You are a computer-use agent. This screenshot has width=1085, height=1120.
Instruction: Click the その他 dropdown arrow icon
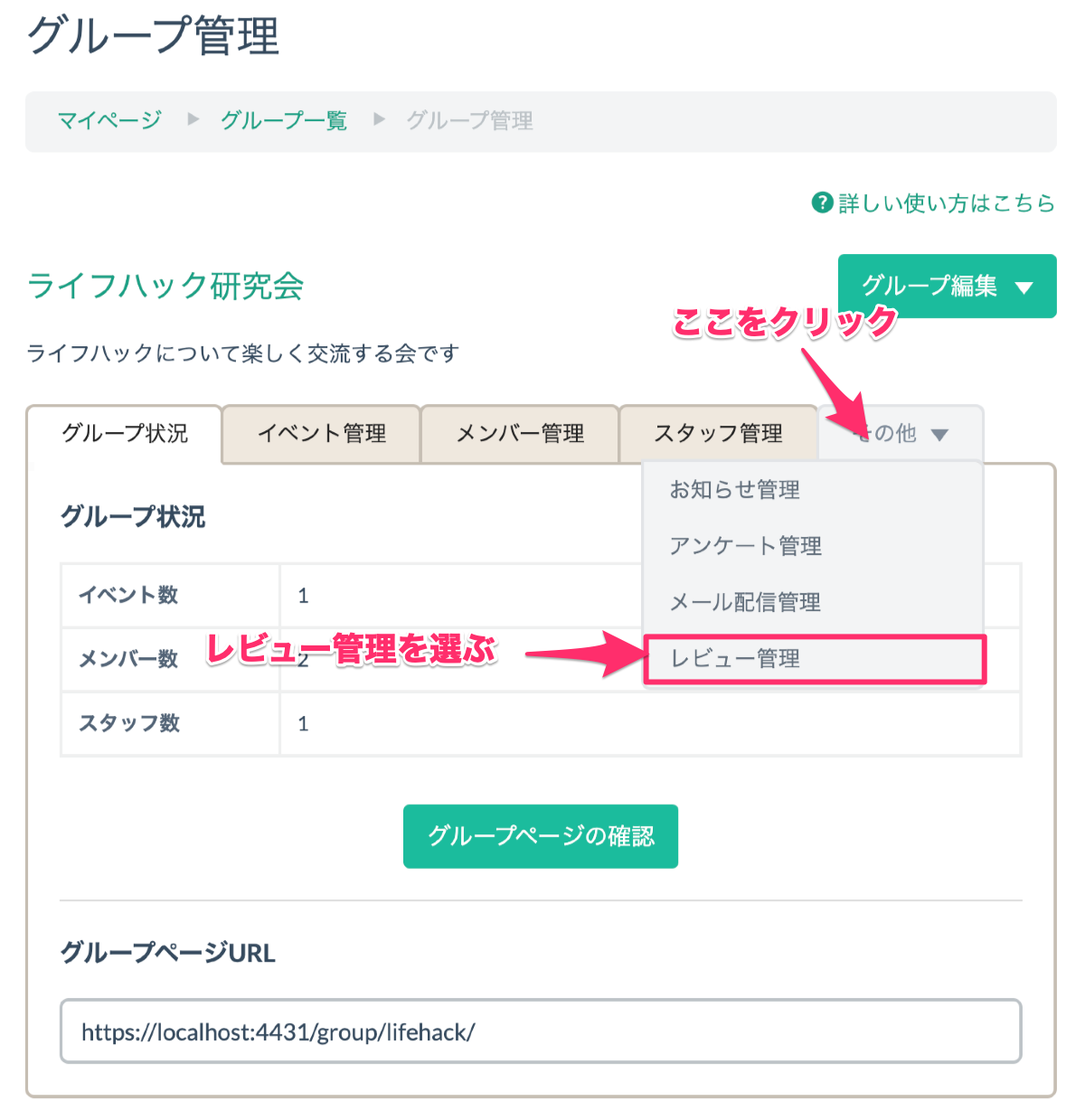coord(939,435)
